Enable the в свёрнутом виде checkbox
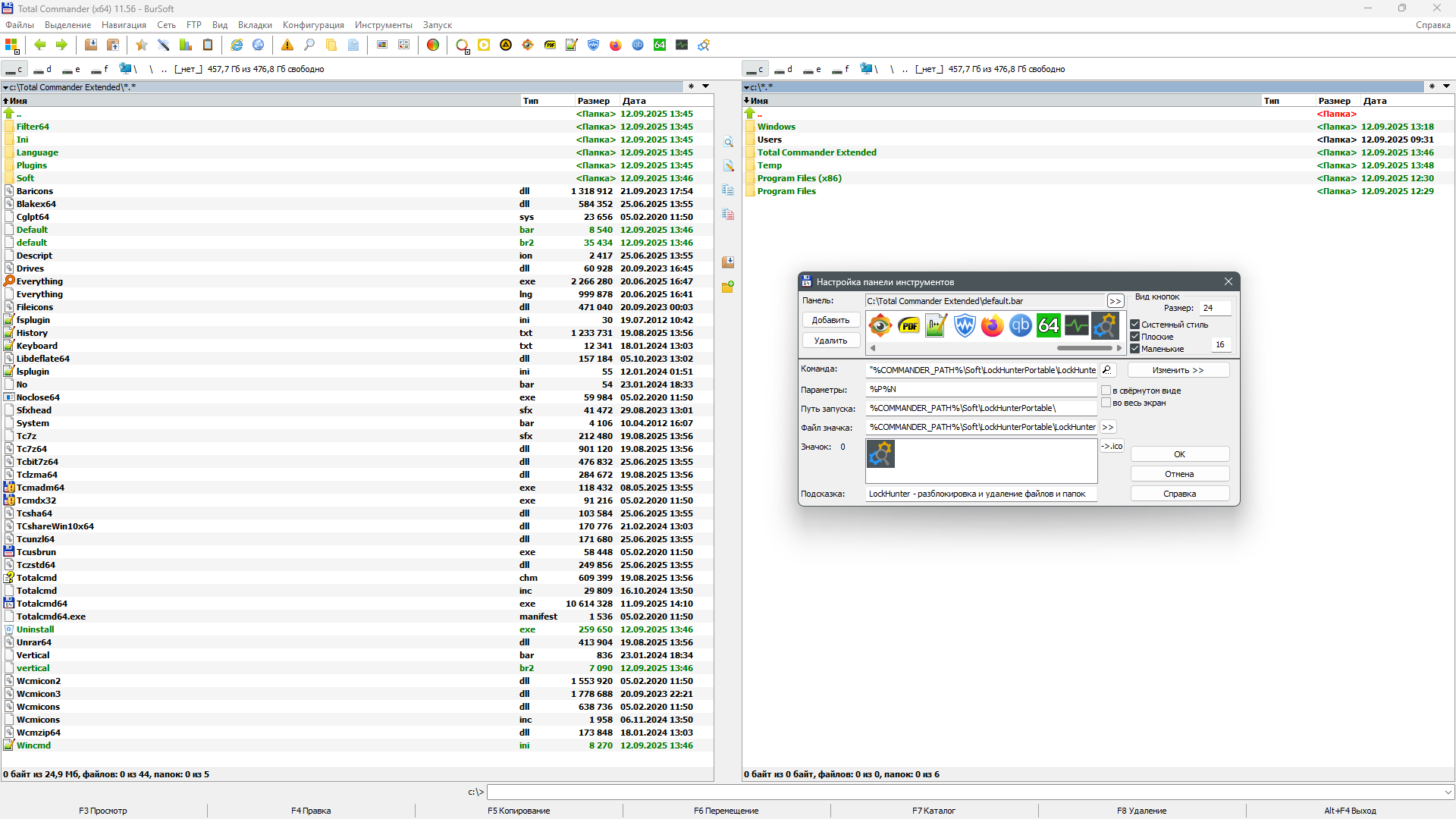 (x=1106, y=391)
